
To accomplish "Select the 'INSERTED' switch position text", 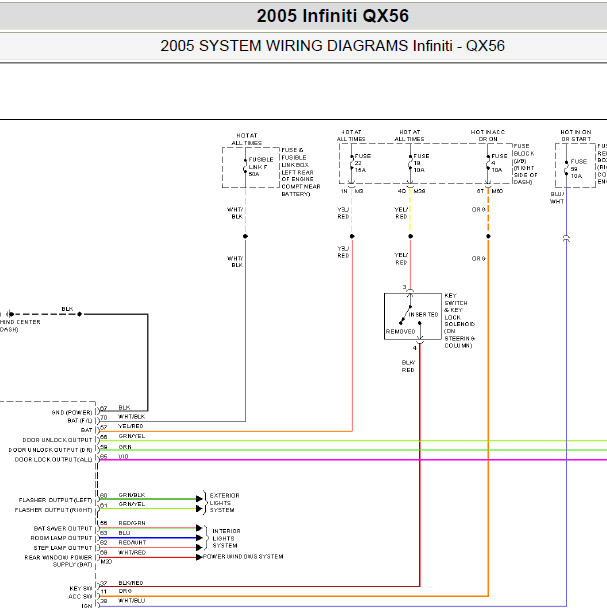I will [x=423, y=314].
